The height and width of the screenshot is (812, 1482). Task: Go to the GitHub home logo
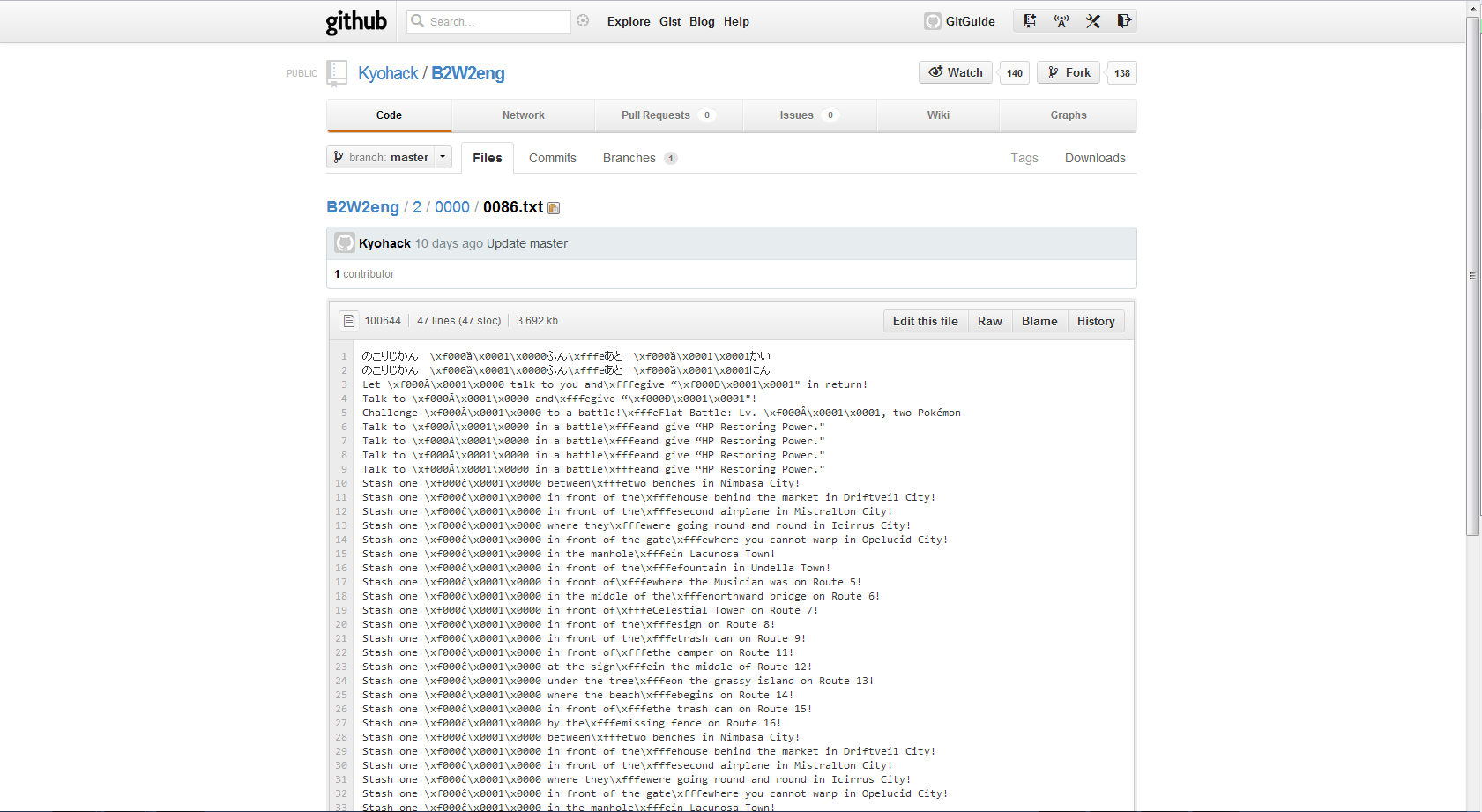(x=356, y=21)
